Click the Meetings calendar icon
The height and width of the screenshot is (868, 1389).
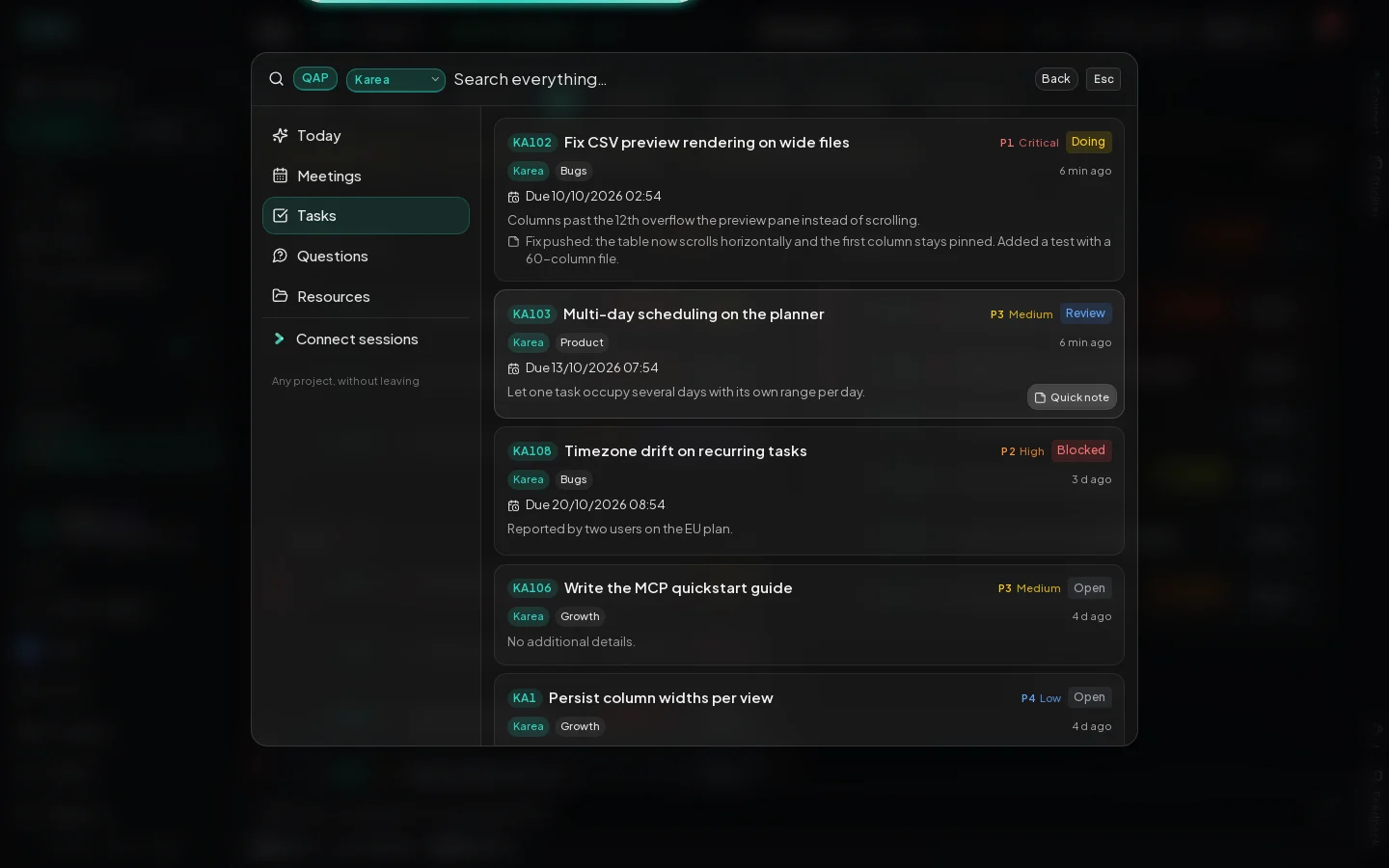tap(280, 176)
